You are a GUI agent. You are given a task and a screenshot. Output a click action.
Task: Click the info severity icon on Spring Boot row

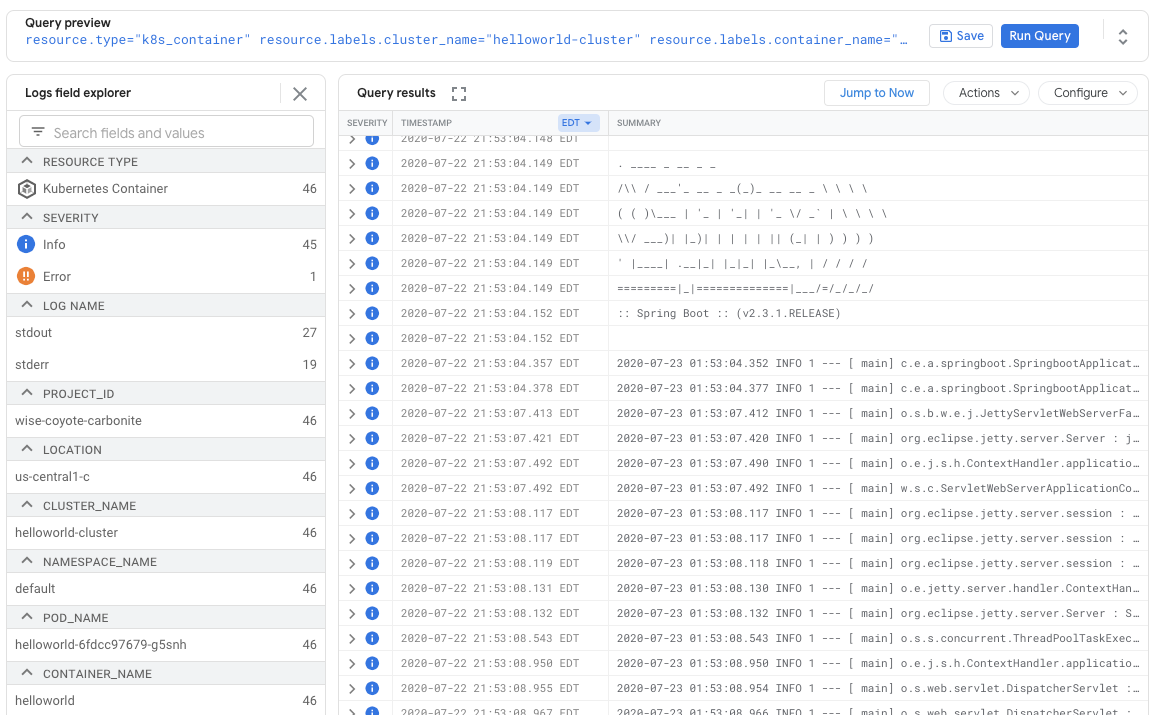pos(372,313)
